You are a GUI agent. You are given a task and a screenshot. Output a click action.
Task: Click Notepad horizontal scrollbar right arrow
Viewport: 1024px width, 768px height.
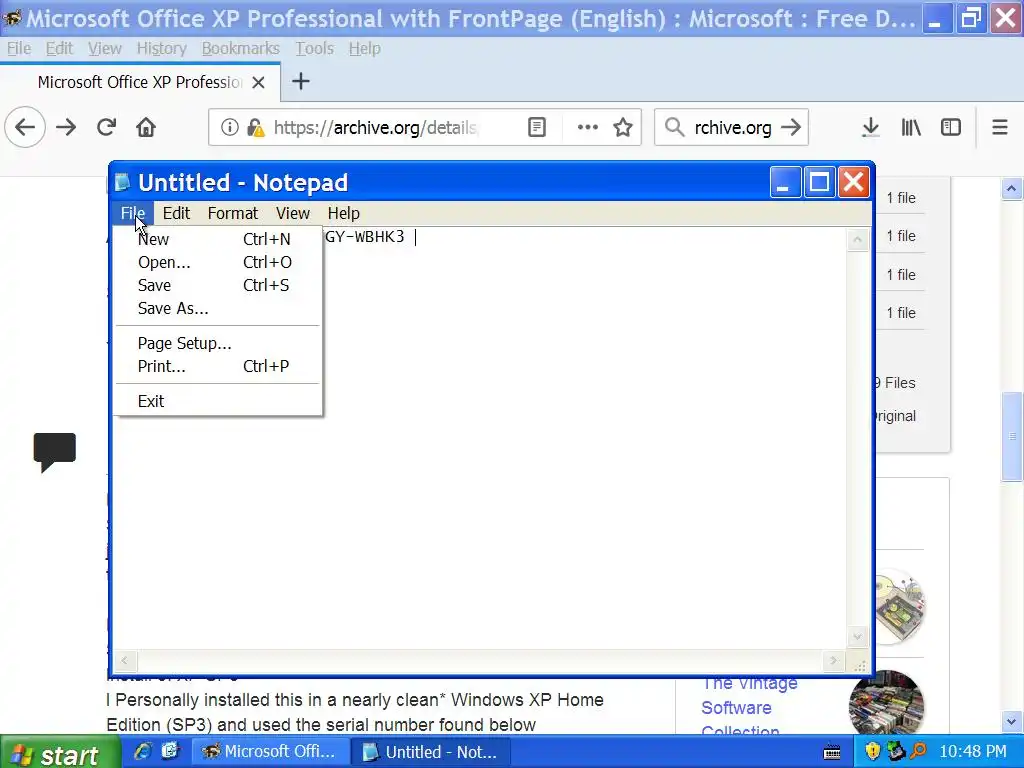click(x=833, y=661)
